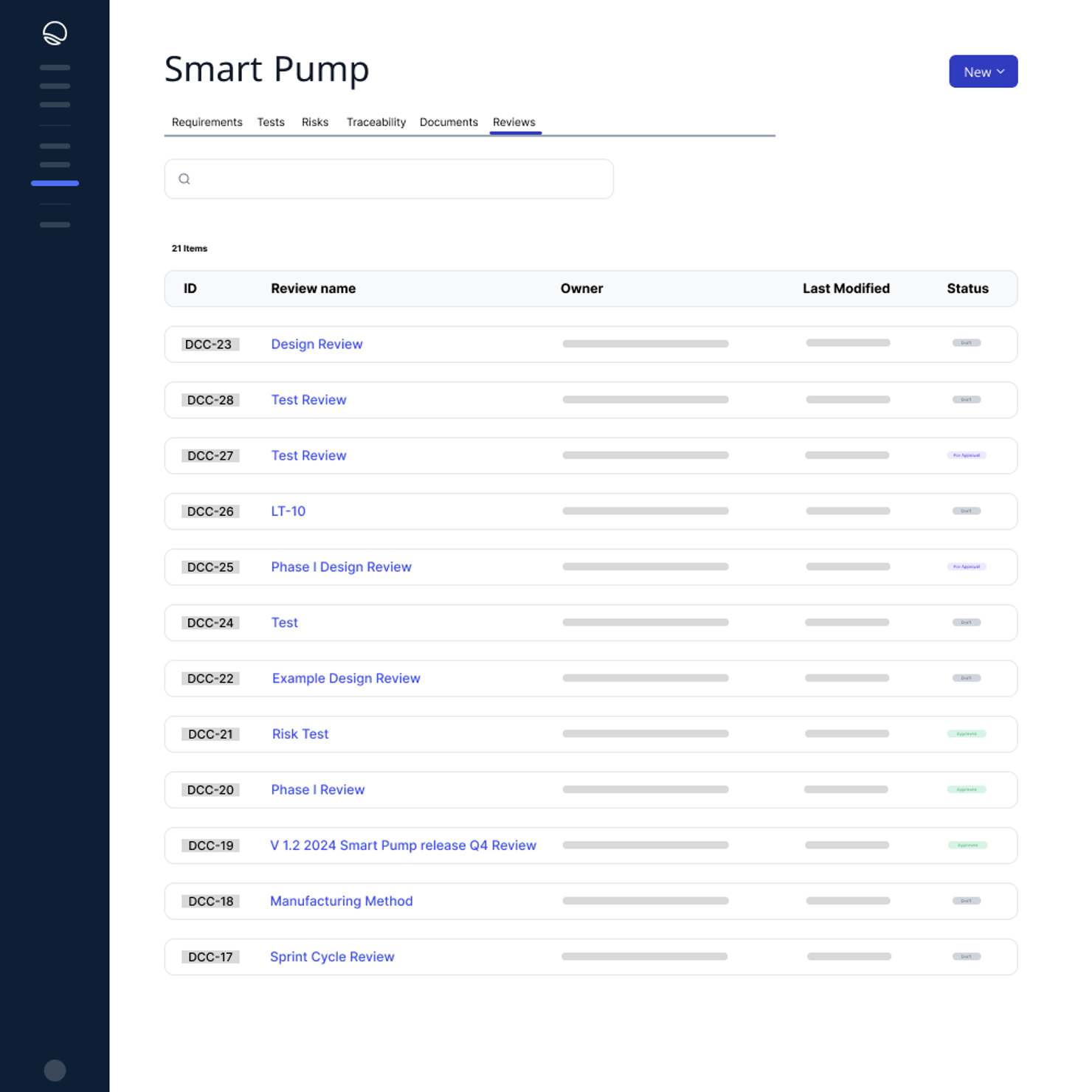
Task: Click the Draft status badge for DCC-22
Action: (x=967, y=678)
